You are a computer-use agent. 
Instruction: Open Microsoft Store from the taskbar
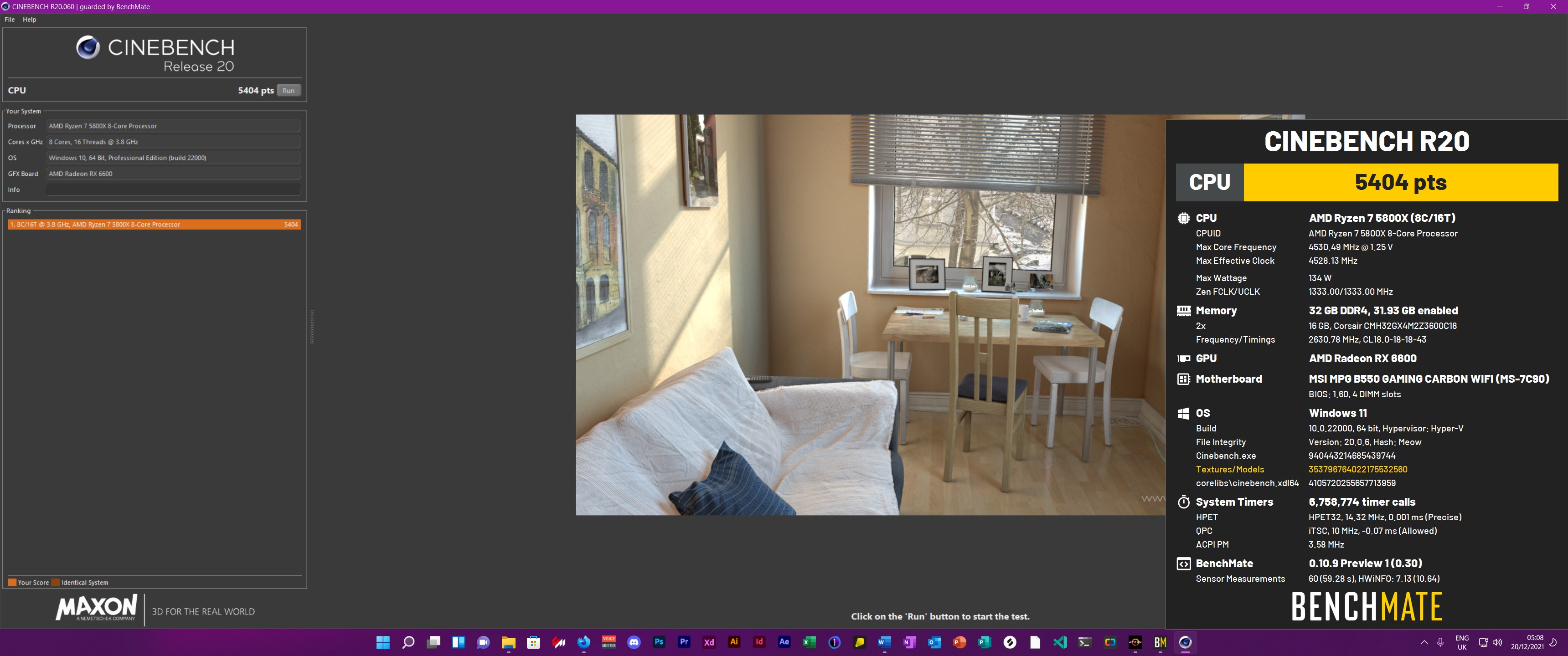point(533,642)
